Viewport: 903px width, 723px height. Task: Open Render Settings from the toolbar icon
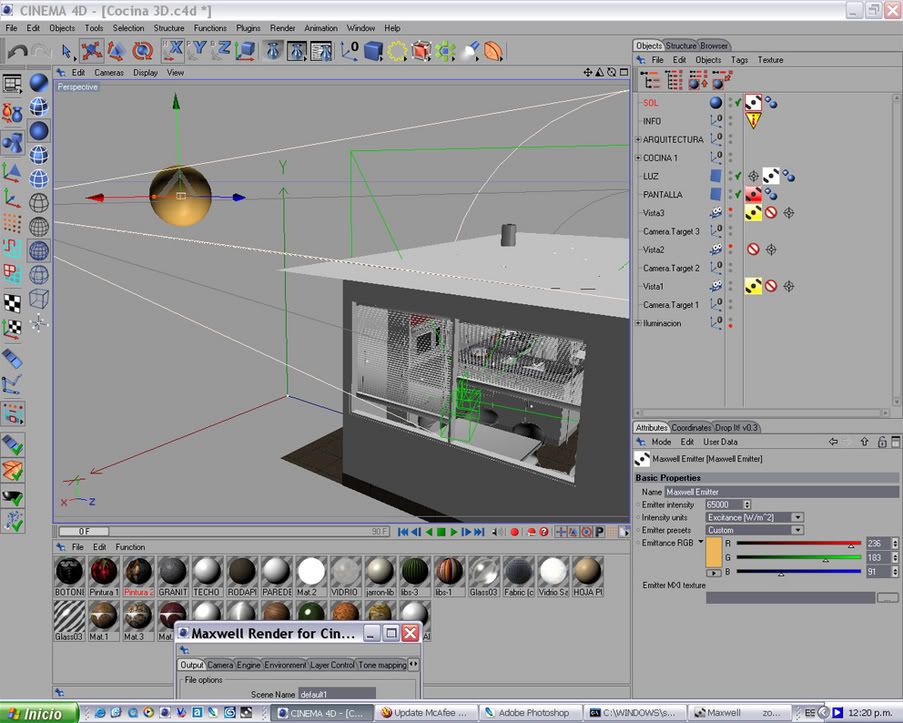pyautogui.click(x=321, y=51)
